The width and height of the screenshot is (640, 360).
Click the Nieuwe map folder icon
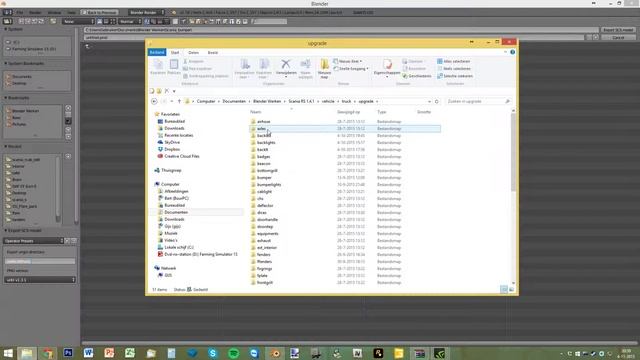[324, 64]
